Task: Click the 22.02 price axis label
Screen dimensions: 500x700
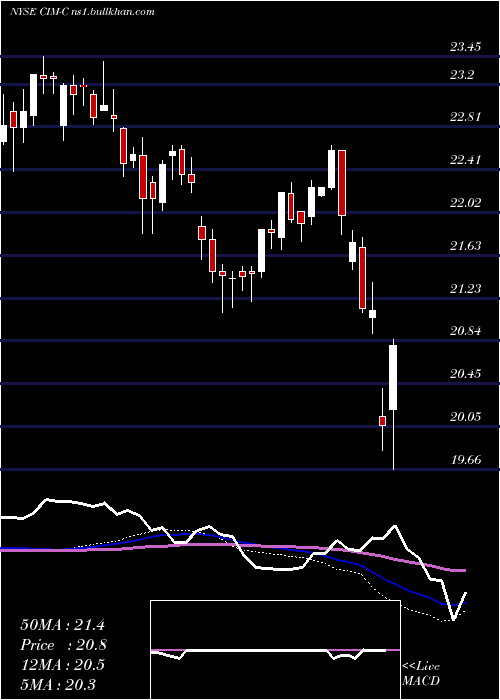Action: point(465,203)
